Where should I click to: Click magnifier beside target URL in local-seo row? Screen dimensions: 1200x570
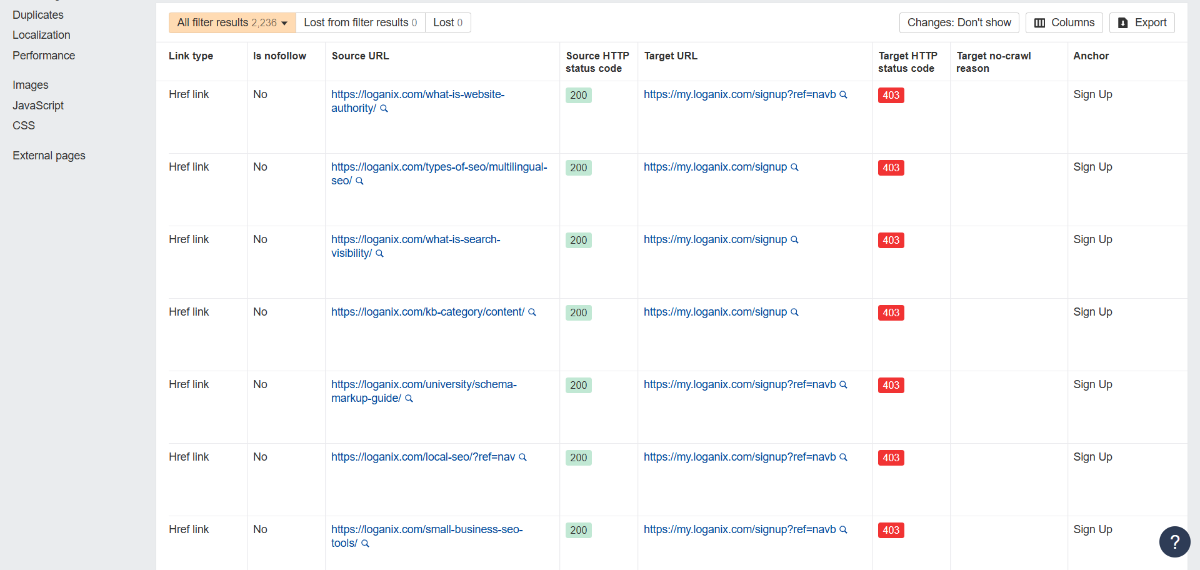pos(843,457)
